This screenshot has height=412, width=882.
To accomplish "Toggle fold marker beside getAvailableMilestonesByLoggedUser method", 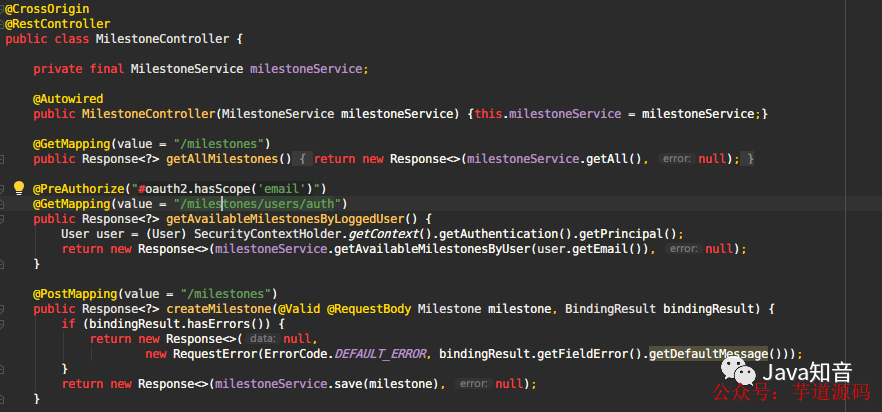I will pyautogui.click(x=2, y=219).
